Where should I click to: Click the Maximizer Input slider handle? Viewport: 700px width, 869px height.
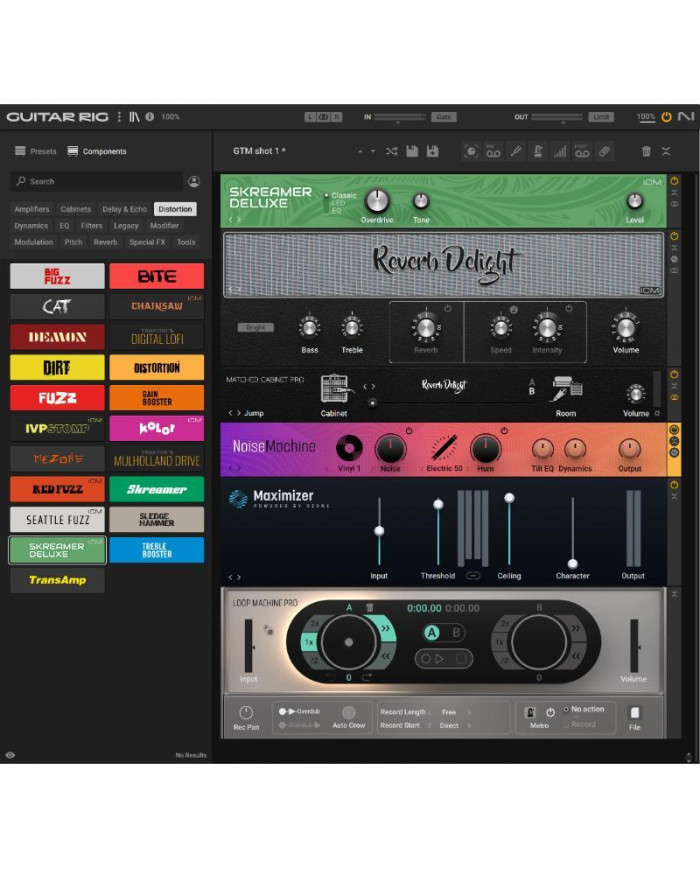(x=379, y=531)
